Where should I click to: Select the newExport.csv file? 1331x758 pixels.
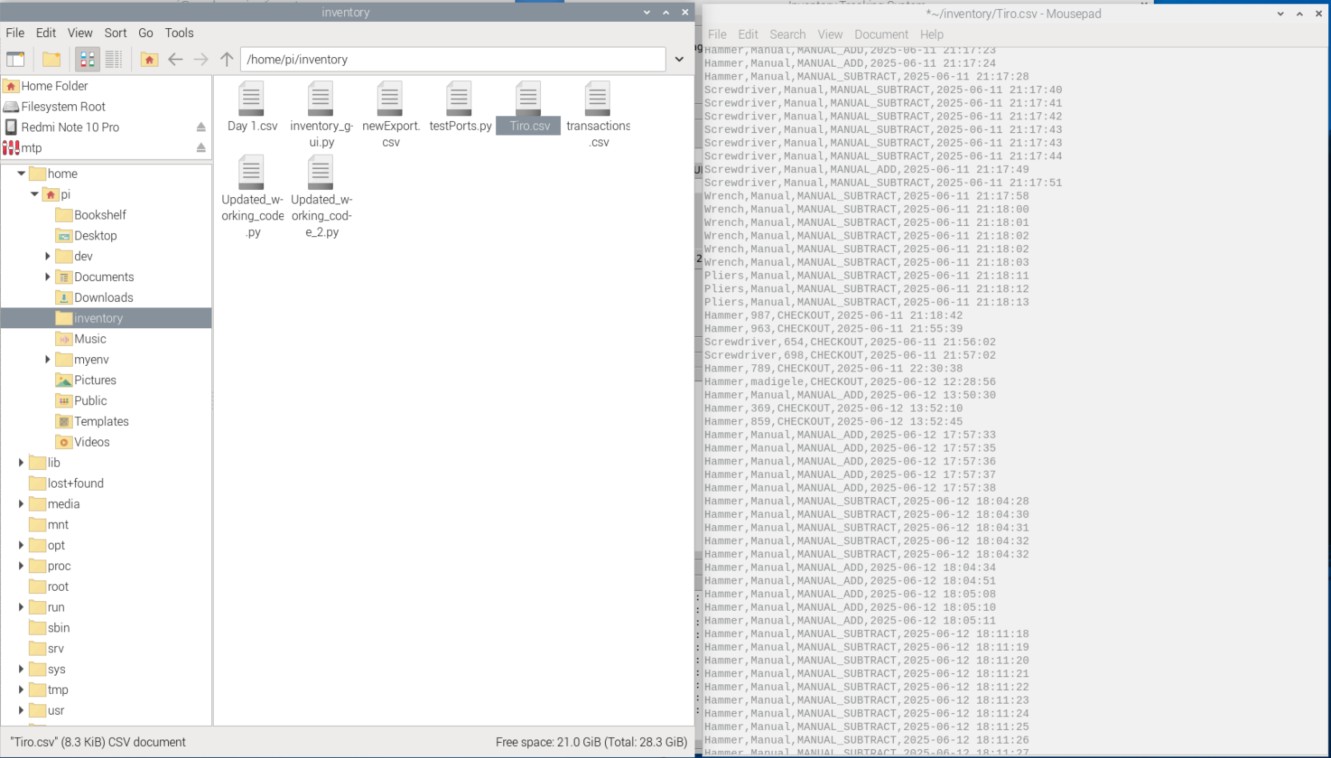390,114
